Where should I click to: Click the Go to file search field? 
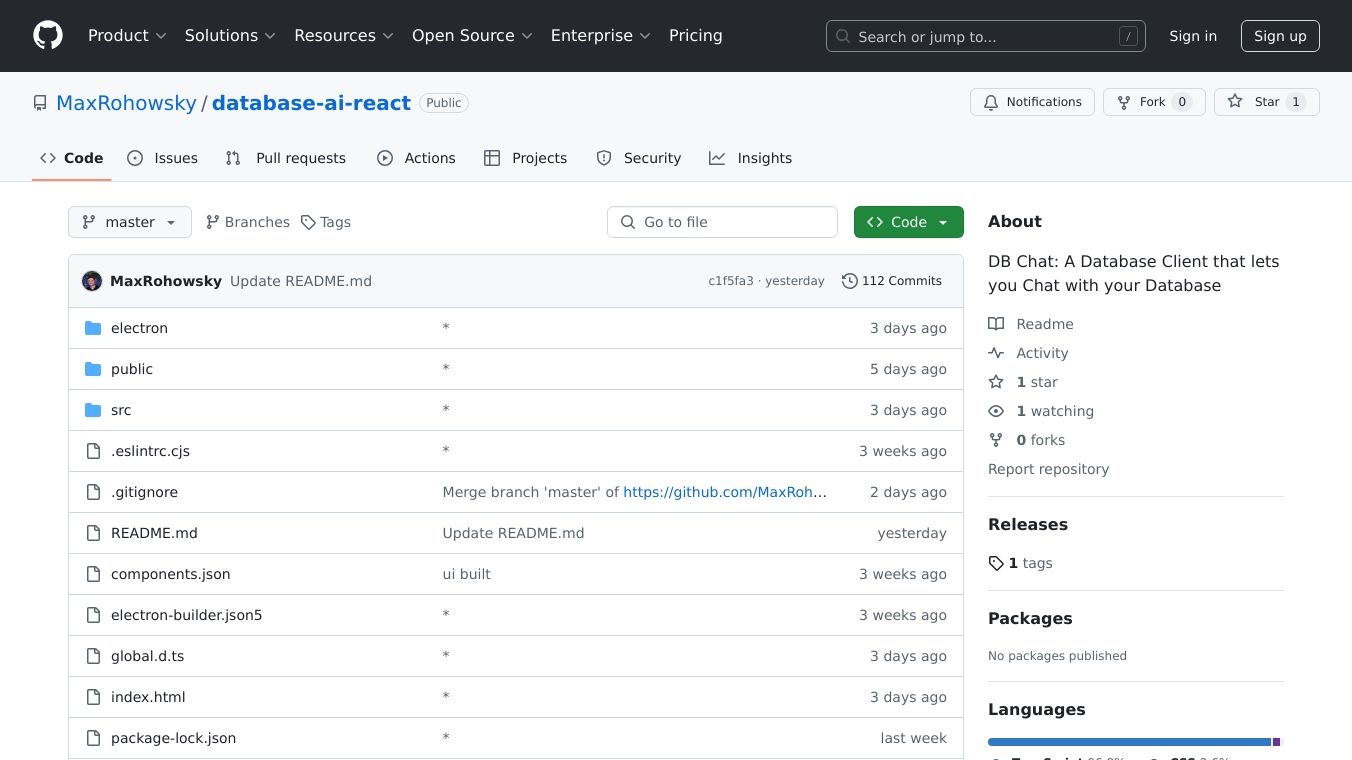coord(722,222)
